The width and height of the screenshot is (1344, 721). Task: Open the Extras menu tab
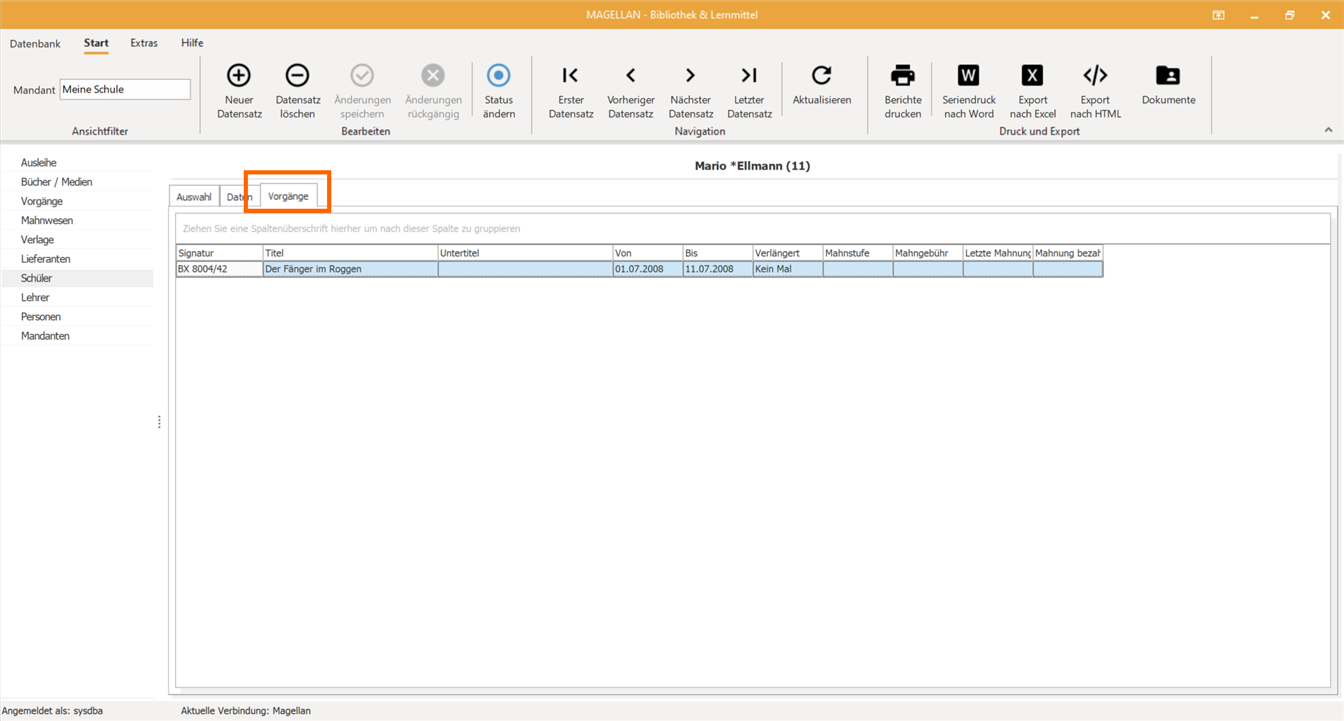click(x=144, y=43)
